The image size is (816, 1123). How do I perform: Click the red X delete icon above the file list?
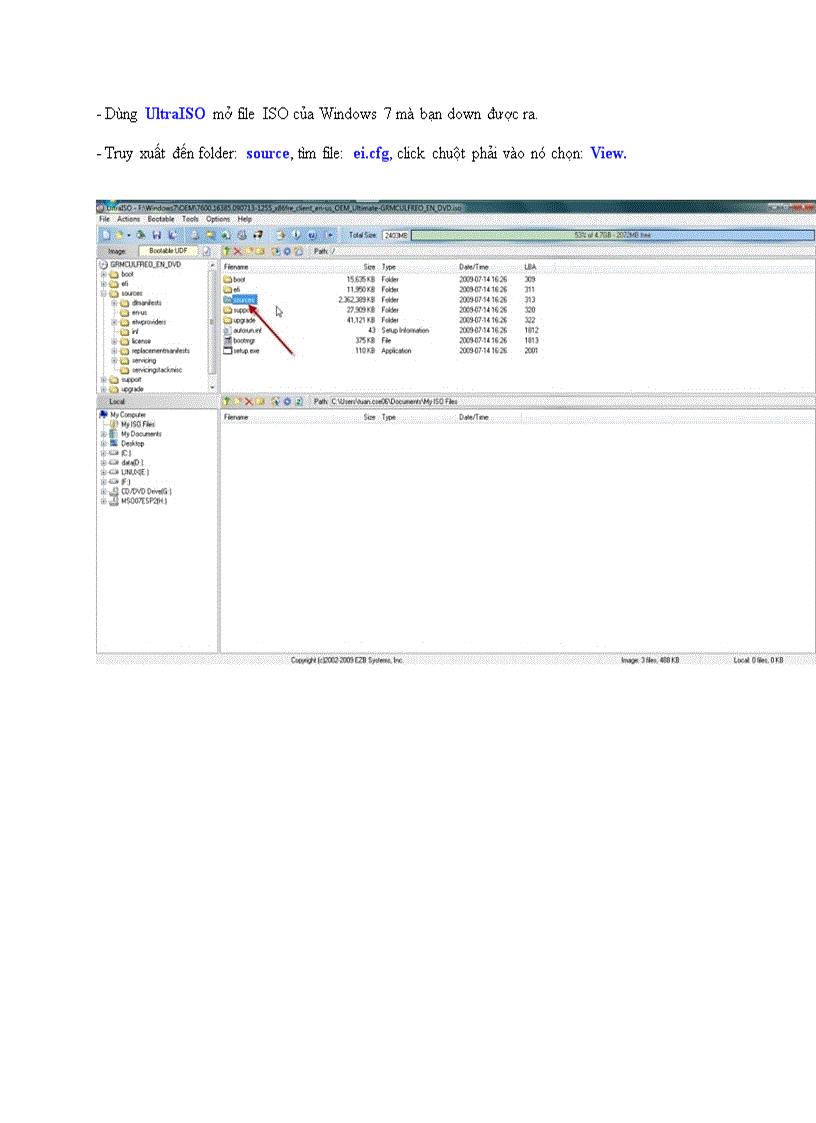coord(238,250)
